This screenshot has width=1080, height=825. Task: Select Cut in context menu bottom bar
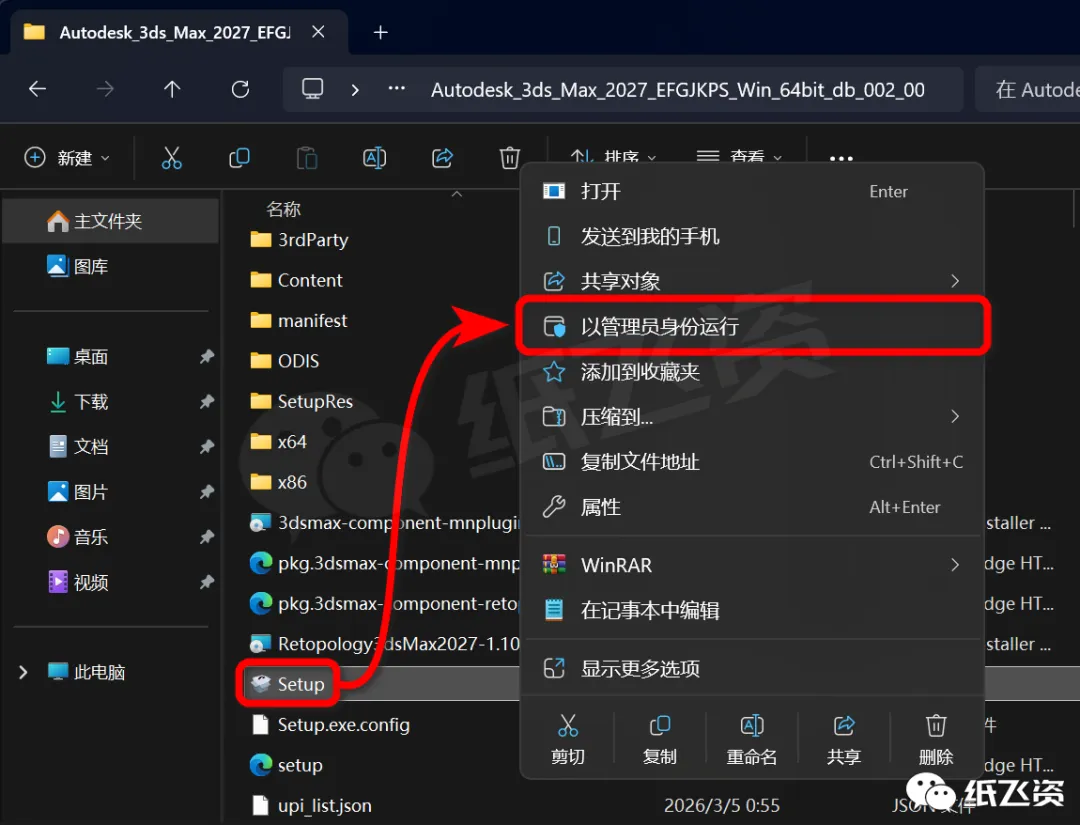point(568,740)
